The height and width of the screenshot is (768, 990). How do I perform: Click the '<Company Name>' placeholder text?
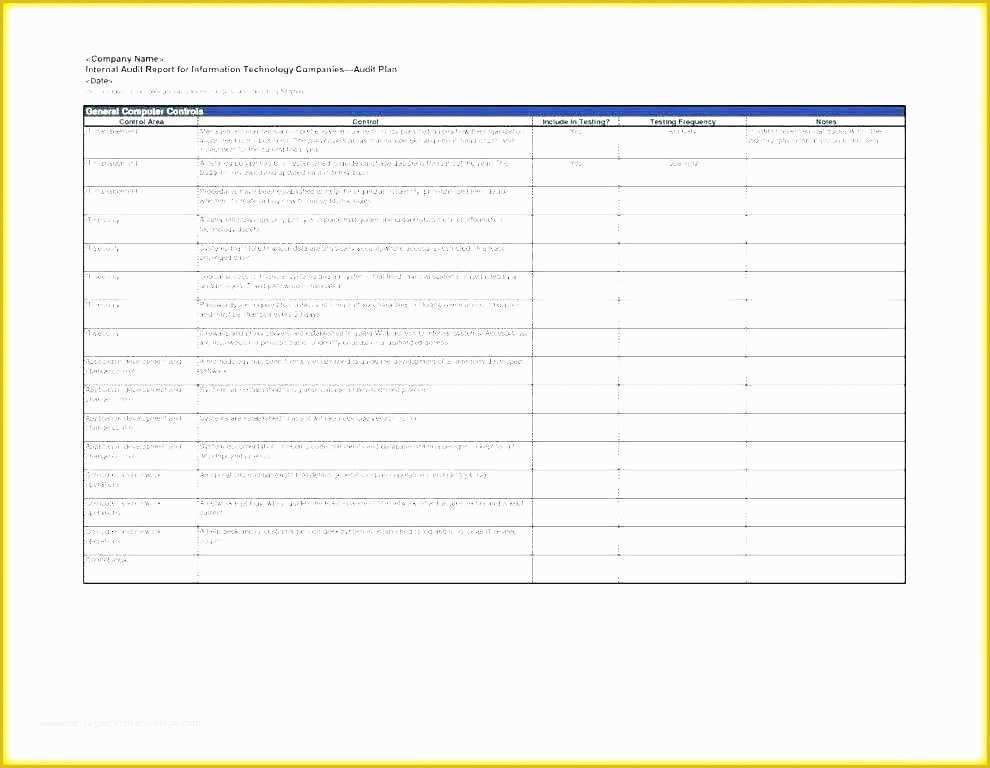[x=125, y=59]
